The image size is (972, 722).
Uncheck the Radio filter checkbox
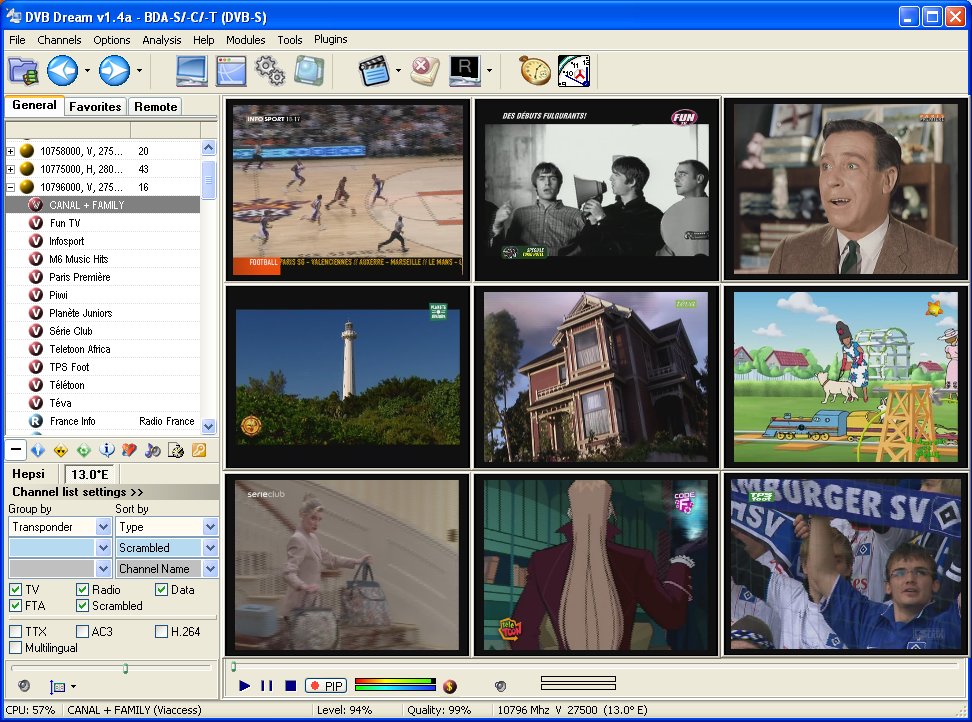[x=82, y=589]
